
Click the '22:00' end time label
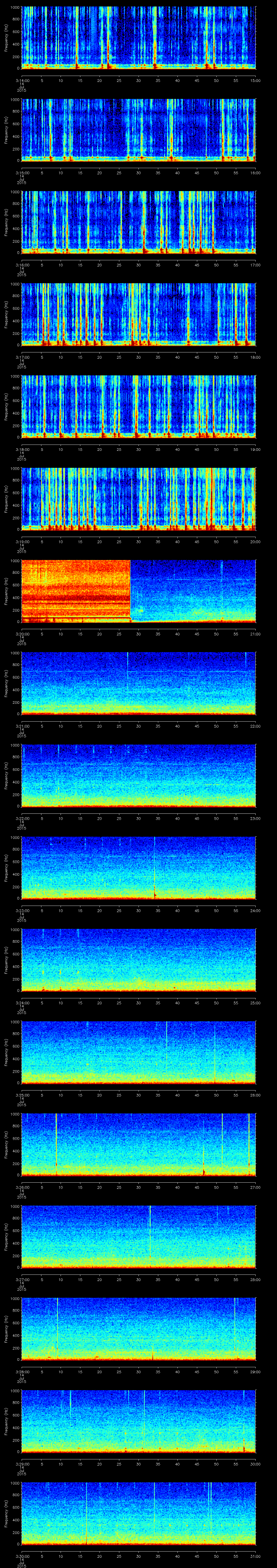pyautogui.click(x=256, y=726)
